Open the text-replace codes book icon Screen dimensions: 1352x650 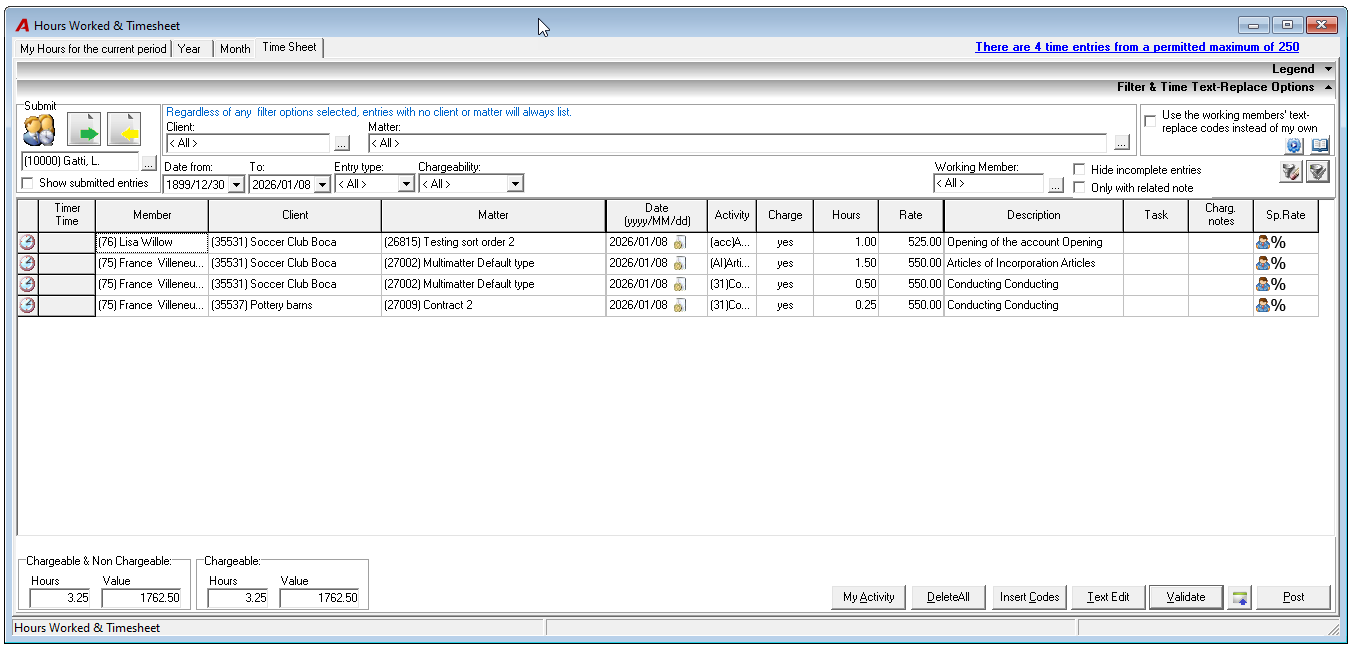tap(1320, 146)
